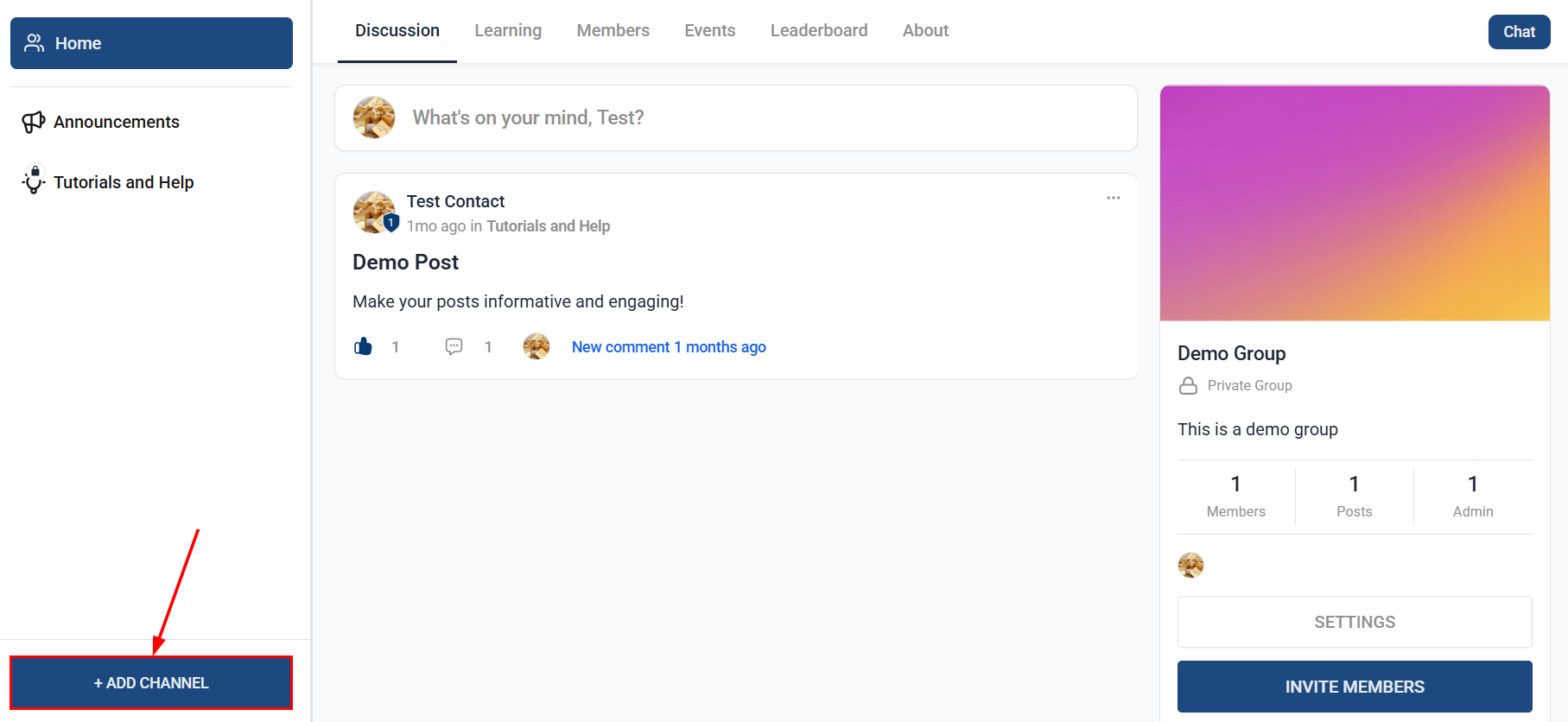Click the New comment 1 months ago link

click(669, 346)
